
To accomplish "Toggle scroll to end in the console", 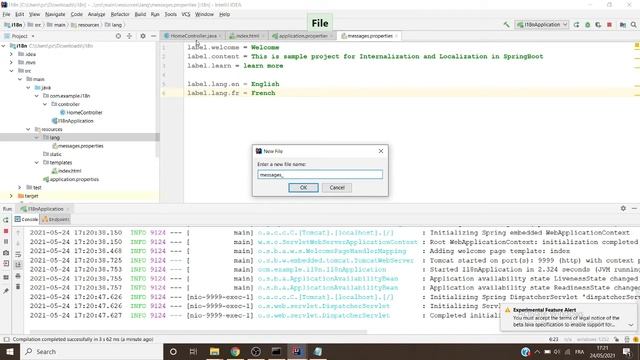I will [x=18, y=265].
